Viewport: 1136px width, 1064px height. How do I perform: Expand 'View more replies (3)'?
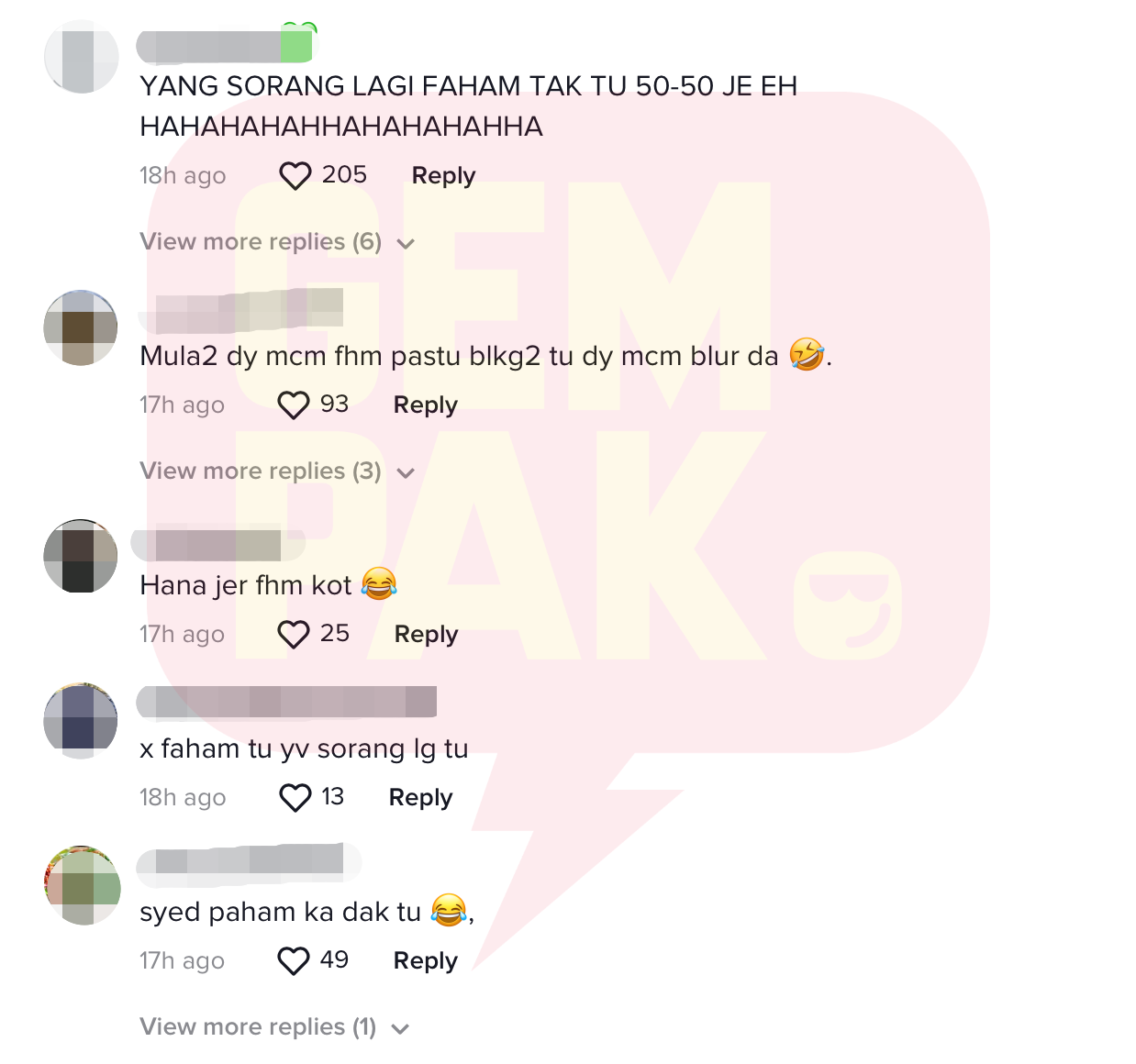[x=277, y=471]
